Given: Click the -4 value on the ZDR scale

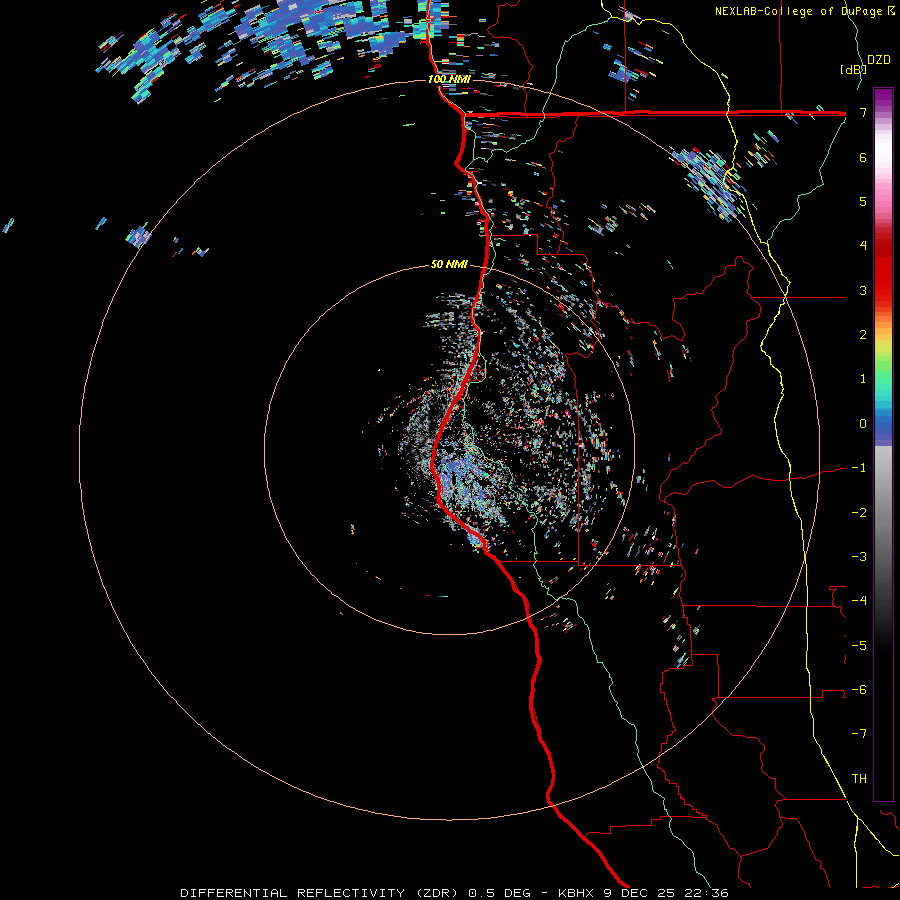Looking at the screenshot, I should 859,601.
